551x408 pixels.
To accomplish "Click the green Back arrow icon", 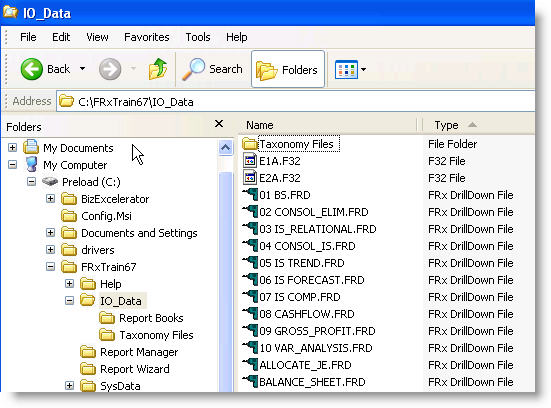I will tap(32, 69).
